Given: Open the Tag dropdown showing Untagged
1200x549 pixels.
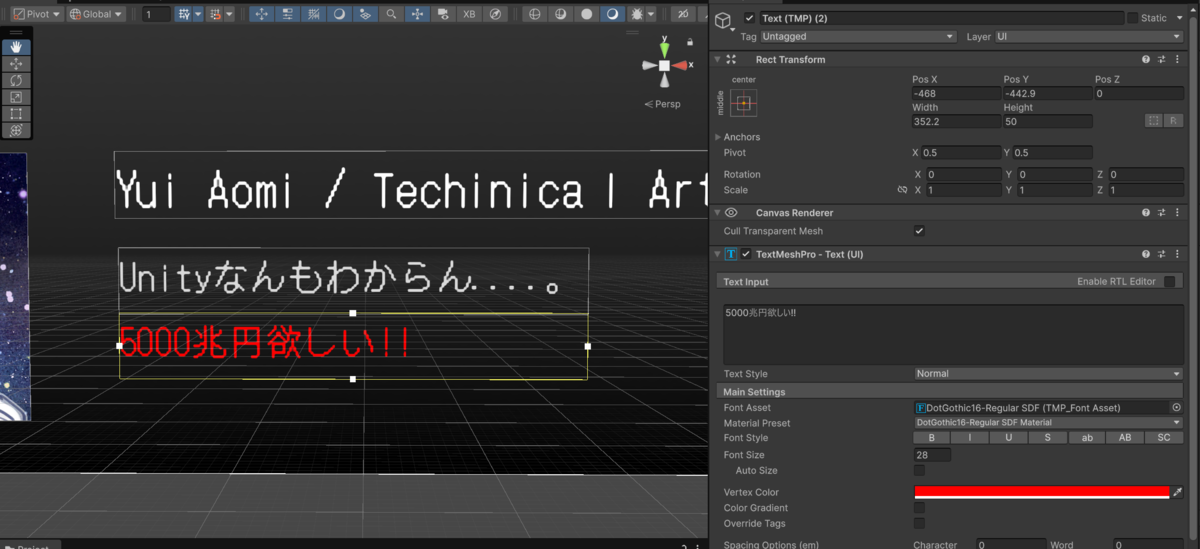Looking at the screenshot, I should point(858,37).
